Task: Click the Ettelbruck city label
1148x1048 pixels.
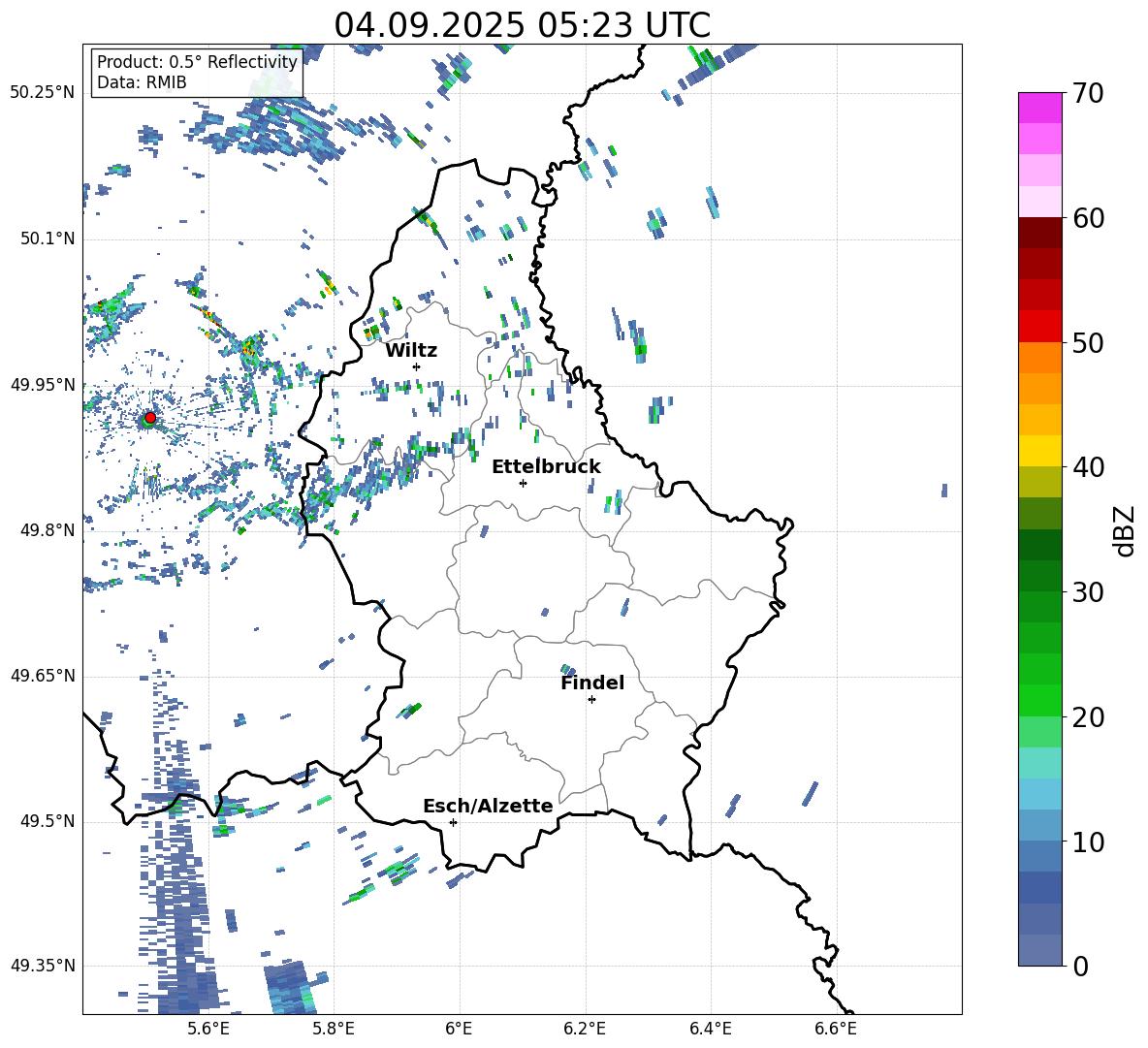Action: click(546, 467)
